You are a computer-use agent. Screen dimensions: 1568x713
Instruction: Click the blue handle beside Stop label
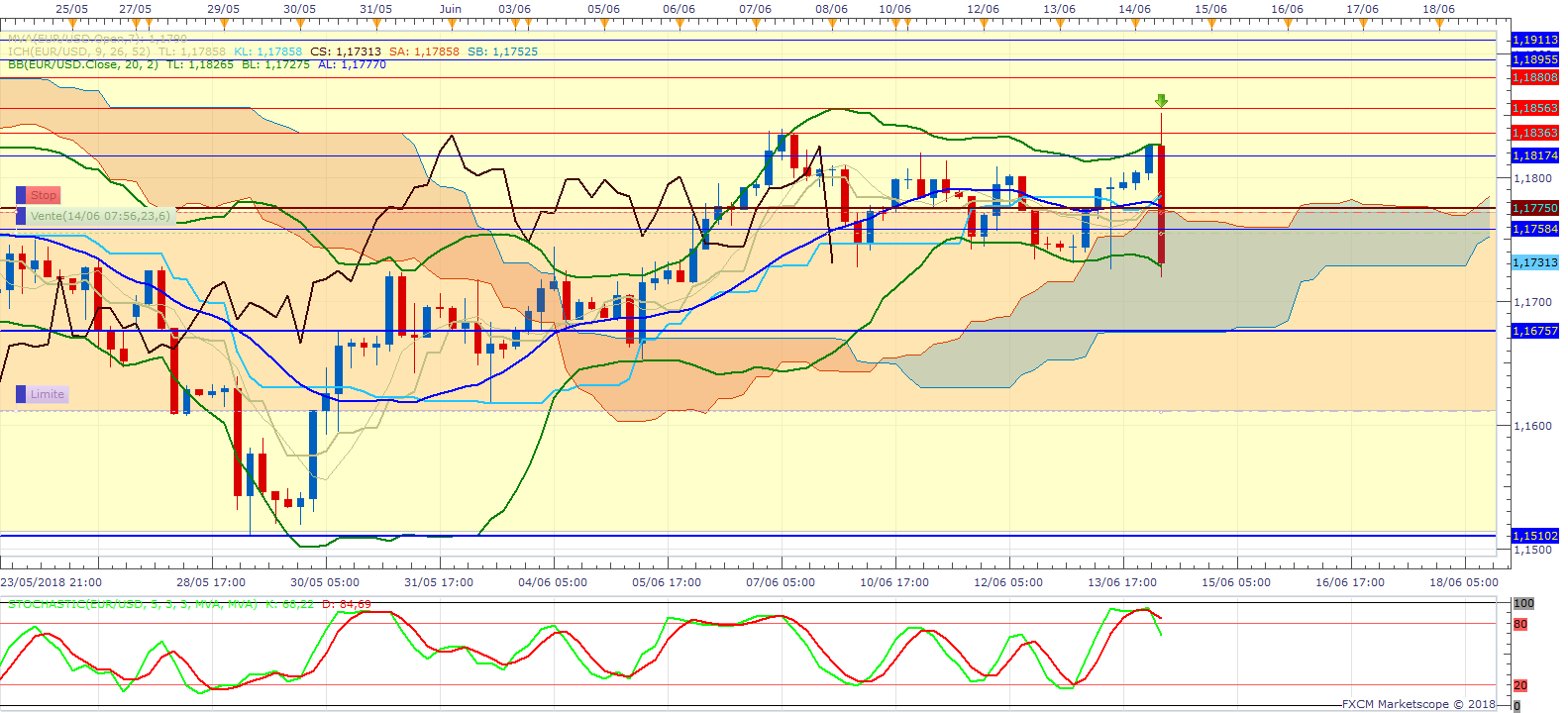[21, 196]
